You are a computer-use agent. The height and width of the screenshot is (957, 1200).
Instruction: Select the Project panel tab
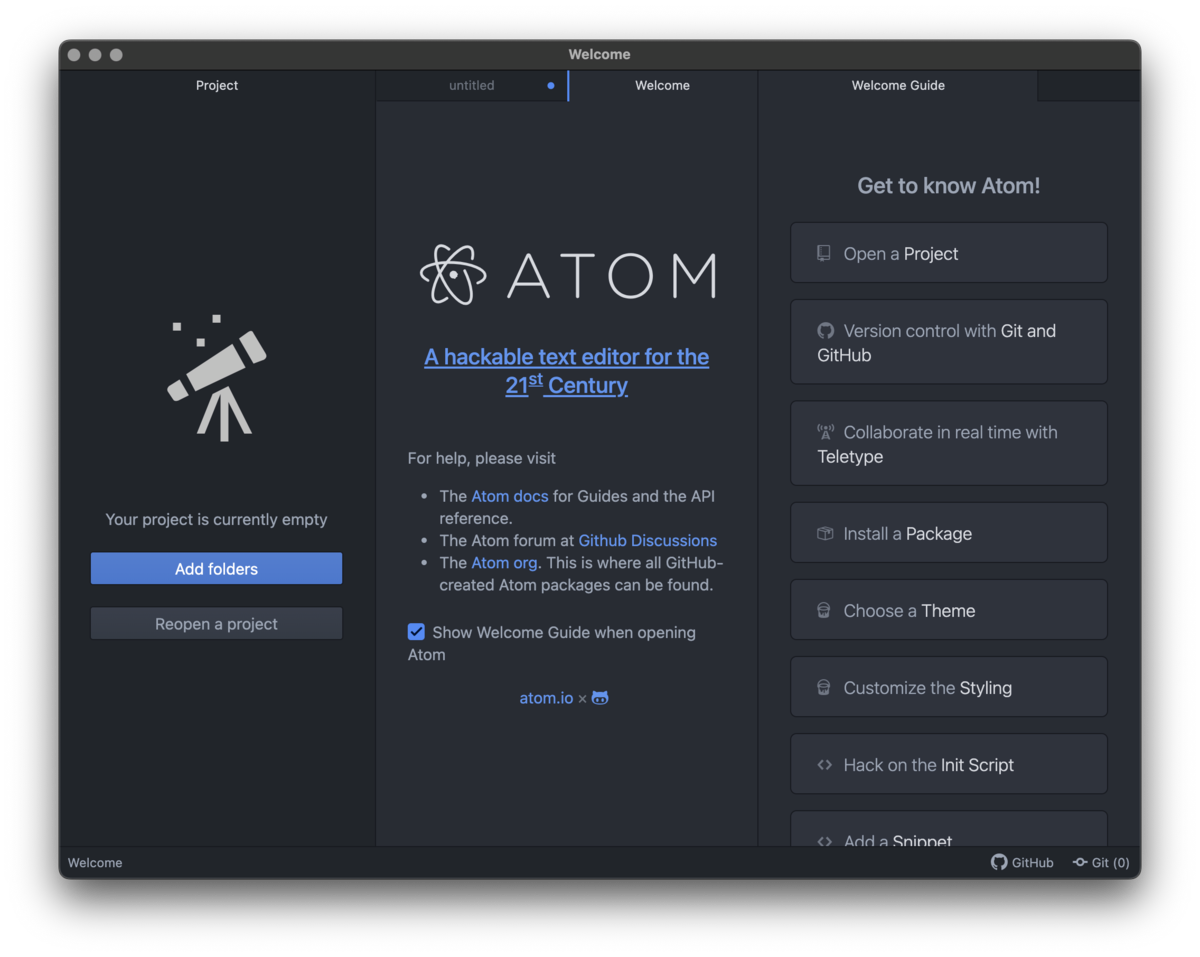[217, 85]
